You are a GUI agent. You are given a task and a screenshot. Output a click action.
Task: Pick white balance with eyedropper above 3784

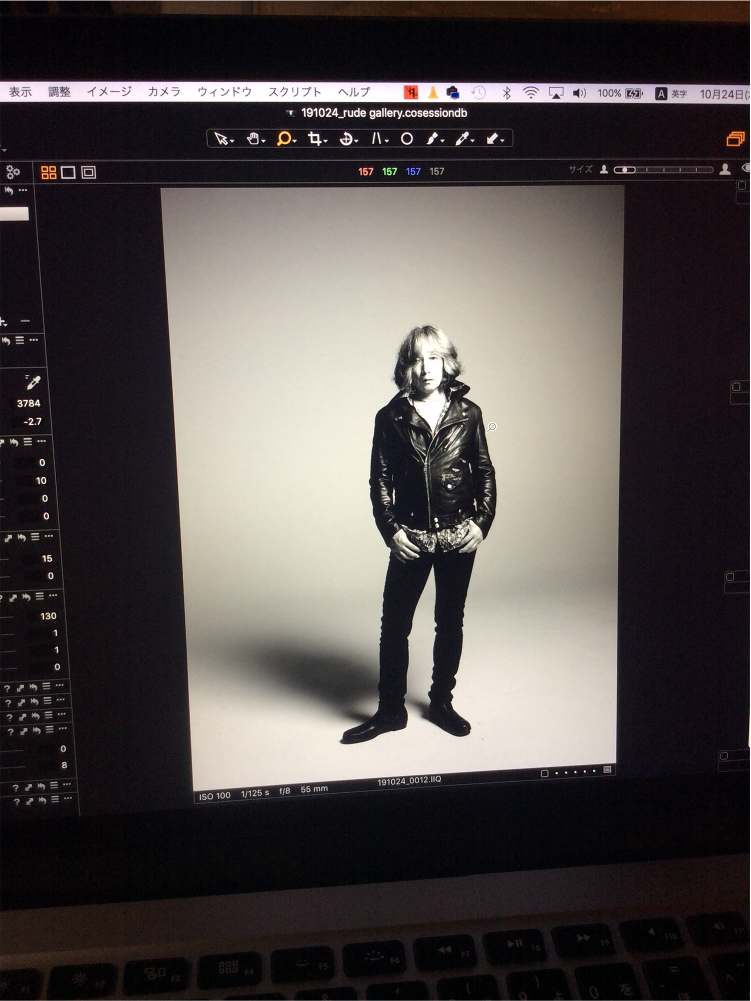tap(33, 382)
